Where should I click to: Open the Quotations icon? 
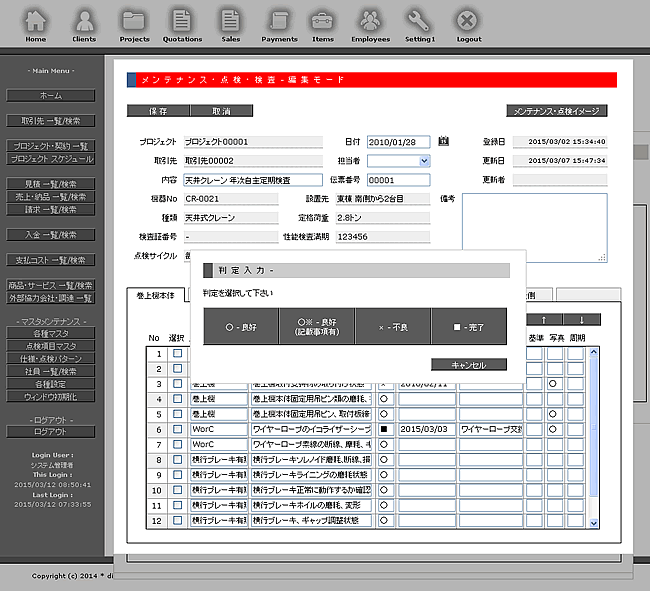click(182, 26)
